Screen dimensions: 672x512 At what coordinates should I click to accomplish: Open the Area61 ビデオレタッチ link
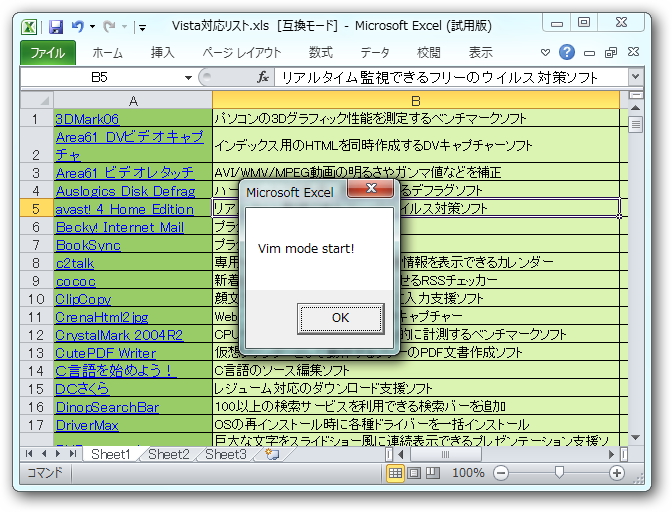125,173
